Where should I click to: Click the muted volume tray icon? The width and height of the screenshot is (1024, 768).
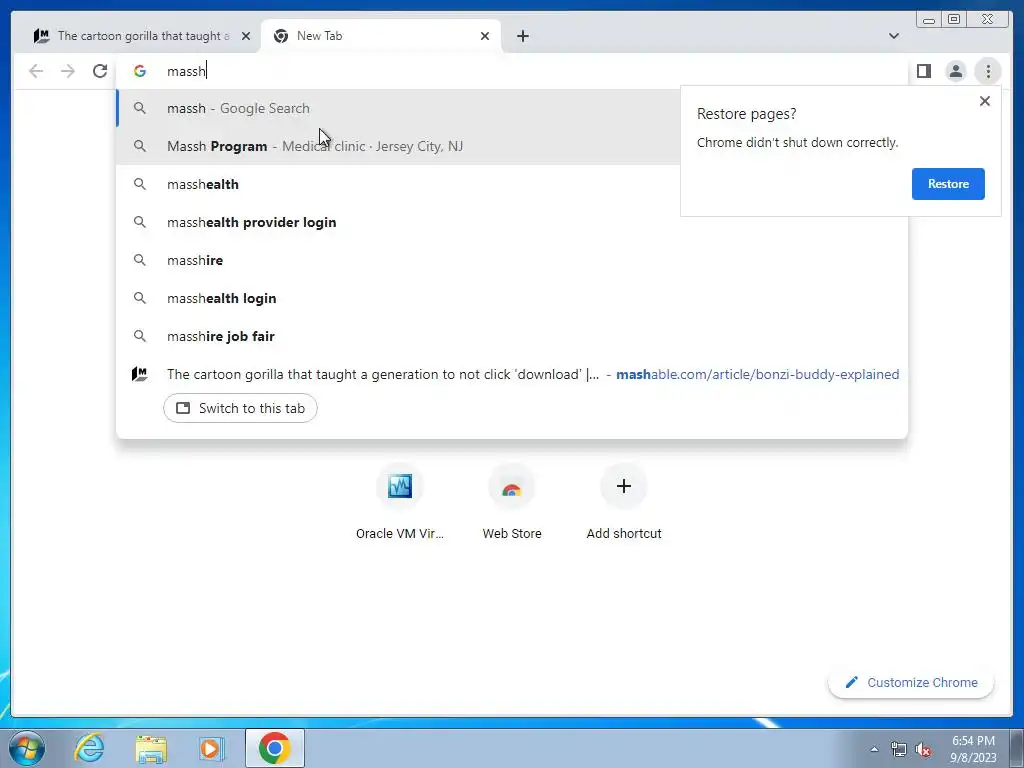coord(923,750)
